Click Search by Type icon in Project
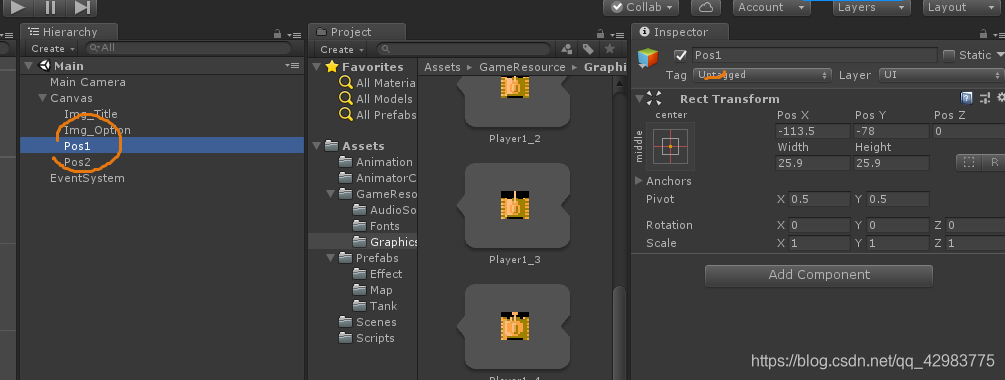The width and height of the screenshot is (1005, 380). pos(567,49)
